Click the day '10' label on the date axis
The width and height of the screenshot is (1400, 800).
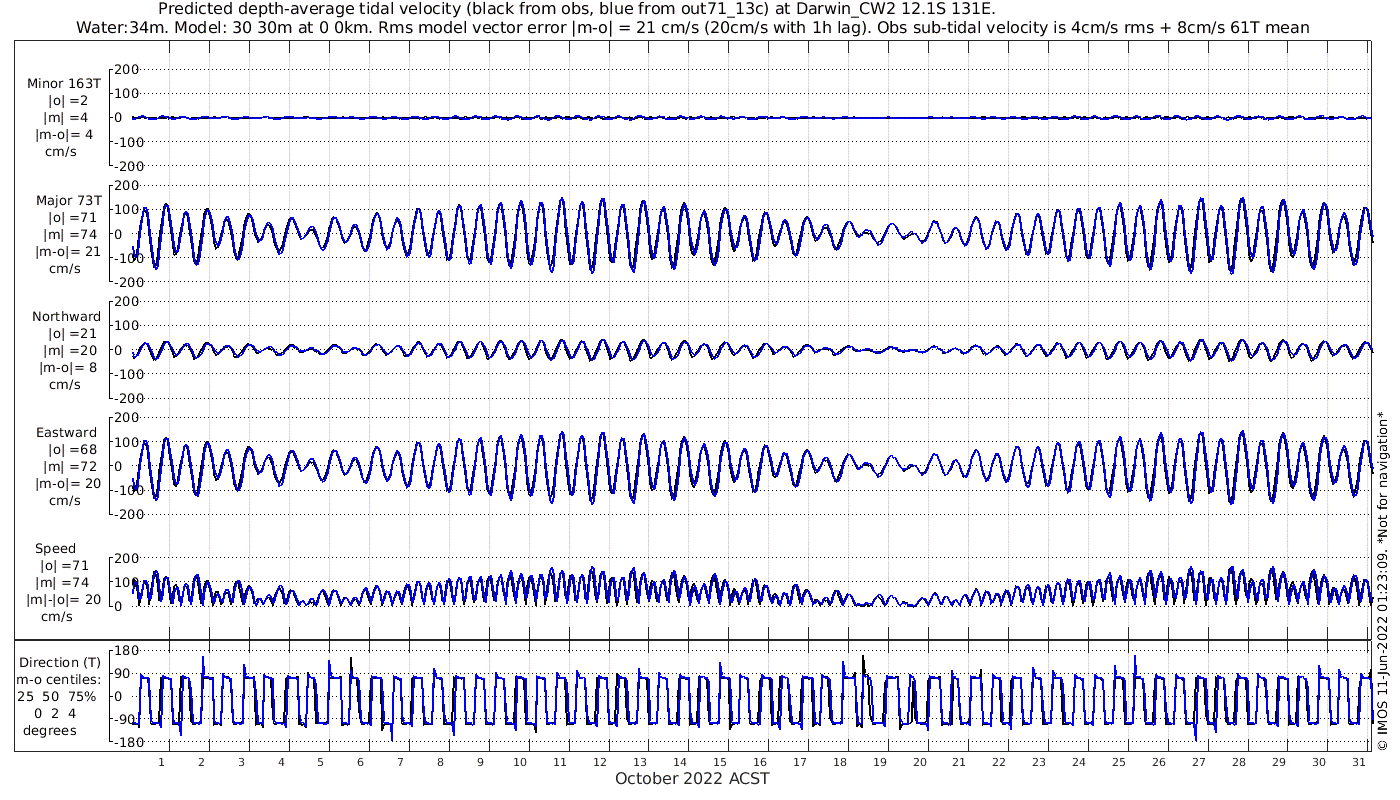520,762
